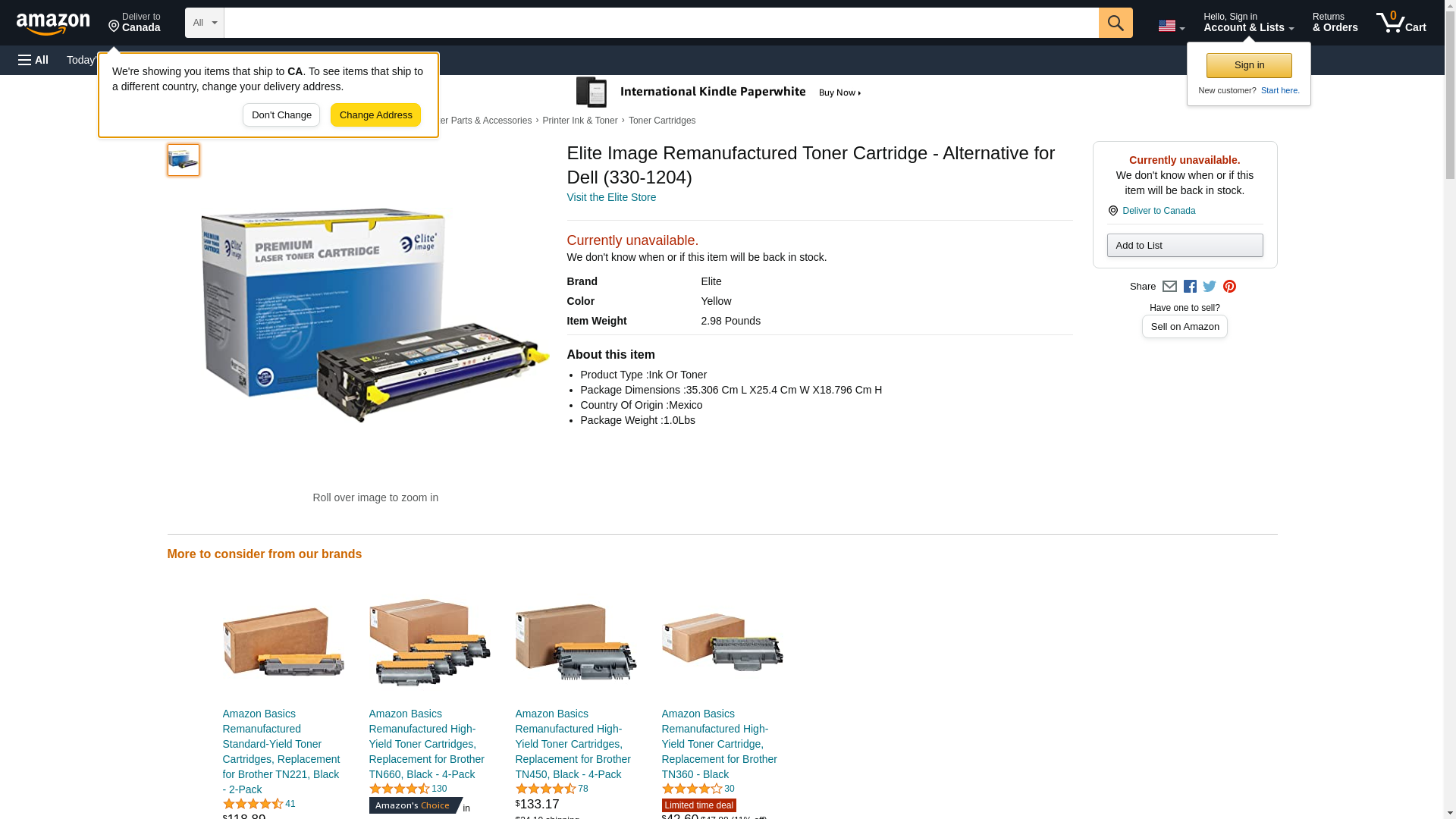Image resolution: width=1456 pixels, height=819 pixels.
Task: Open the shopping cart icon
Action: coord(1401,23)
